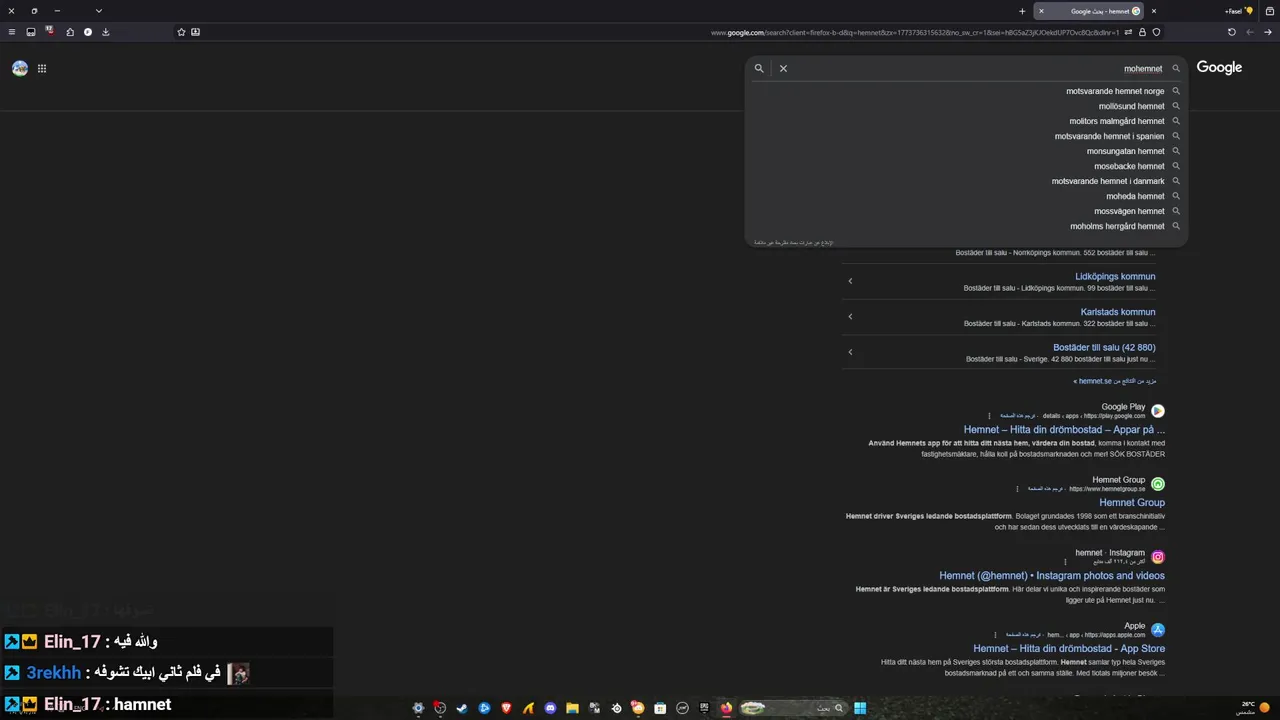Click the reload page icon
1280x720 pixels.
(1232, 32)
